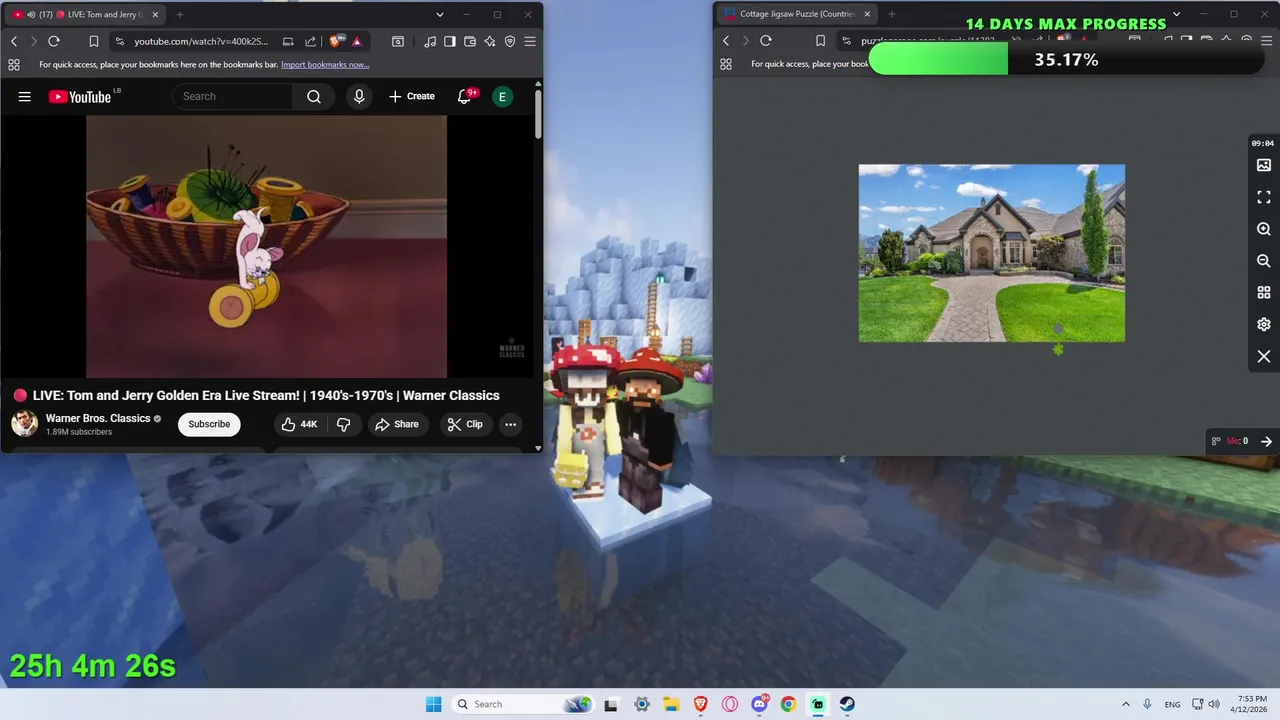1280x720 pixels.
Task: Click the cottage jigsaw puzzle image
Action: point(992,253)
